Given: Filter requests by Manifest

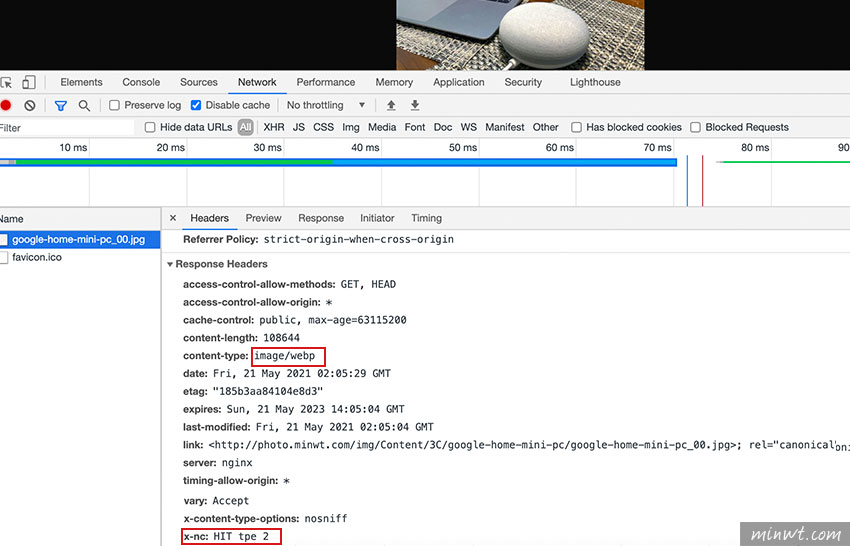Looking at the screenshot, I should [505, 127].
